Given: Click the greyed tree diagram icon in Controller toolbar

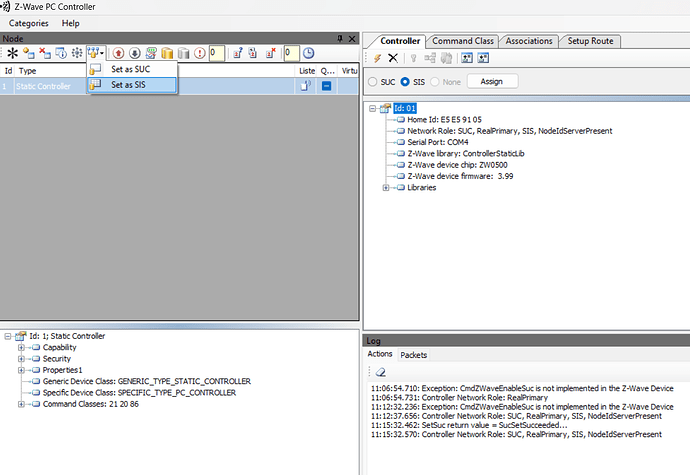Looking at the screenshot, I should click(x=430, y=58).
